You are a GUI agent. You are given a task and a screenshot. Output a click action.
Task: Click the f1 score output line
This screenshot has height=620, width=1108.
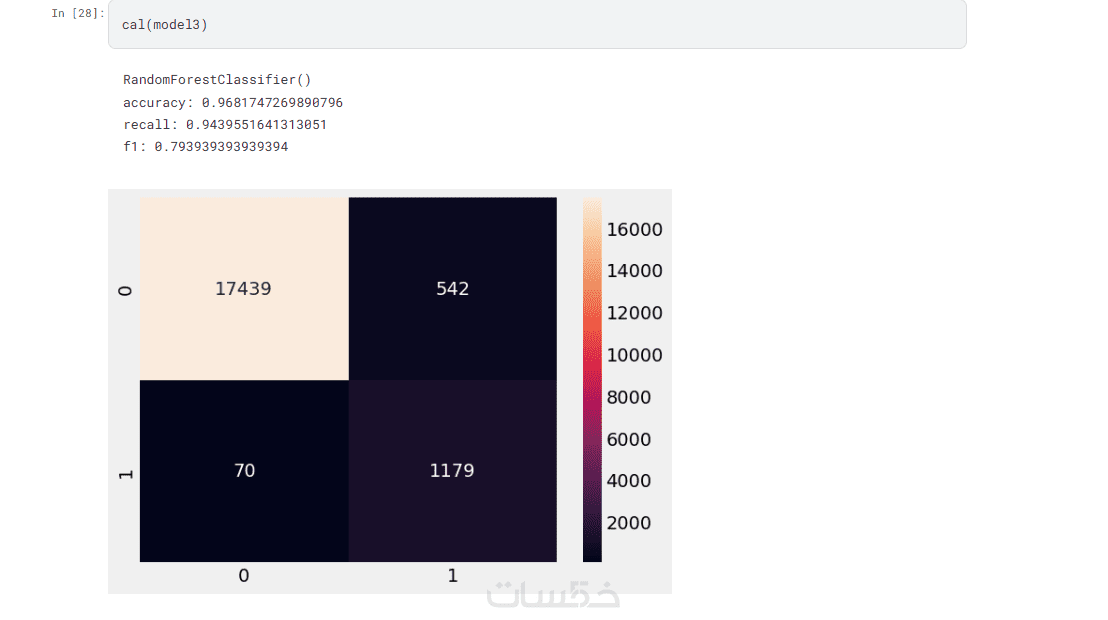tap(206, 147)
